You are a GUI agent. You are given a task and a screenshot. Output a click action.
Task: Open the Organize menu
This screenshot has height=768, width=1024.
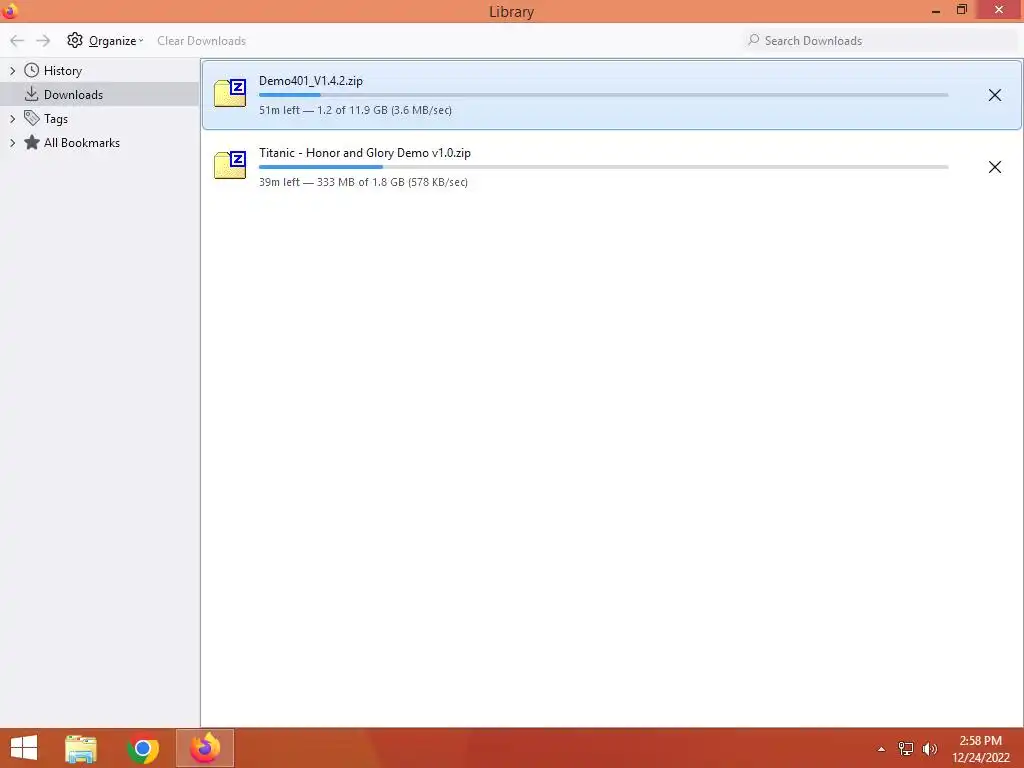point(105,40)
